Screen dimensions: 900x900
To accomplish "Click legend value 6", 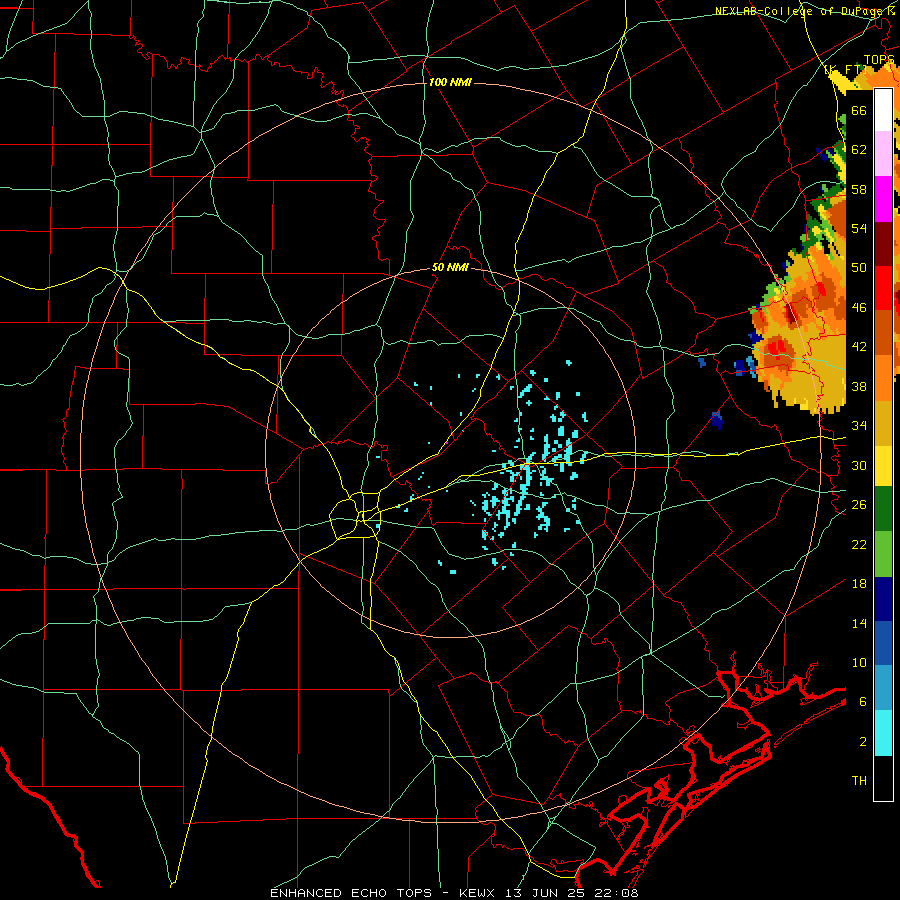I will [862, 702].
